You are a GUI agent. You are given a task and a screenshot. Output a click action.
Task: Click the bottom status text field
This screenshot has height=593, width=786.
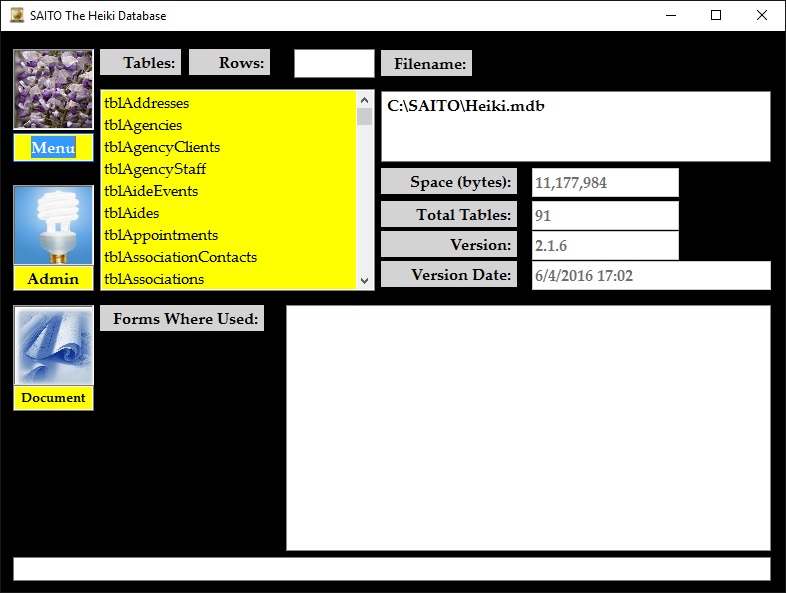[392, 569]
